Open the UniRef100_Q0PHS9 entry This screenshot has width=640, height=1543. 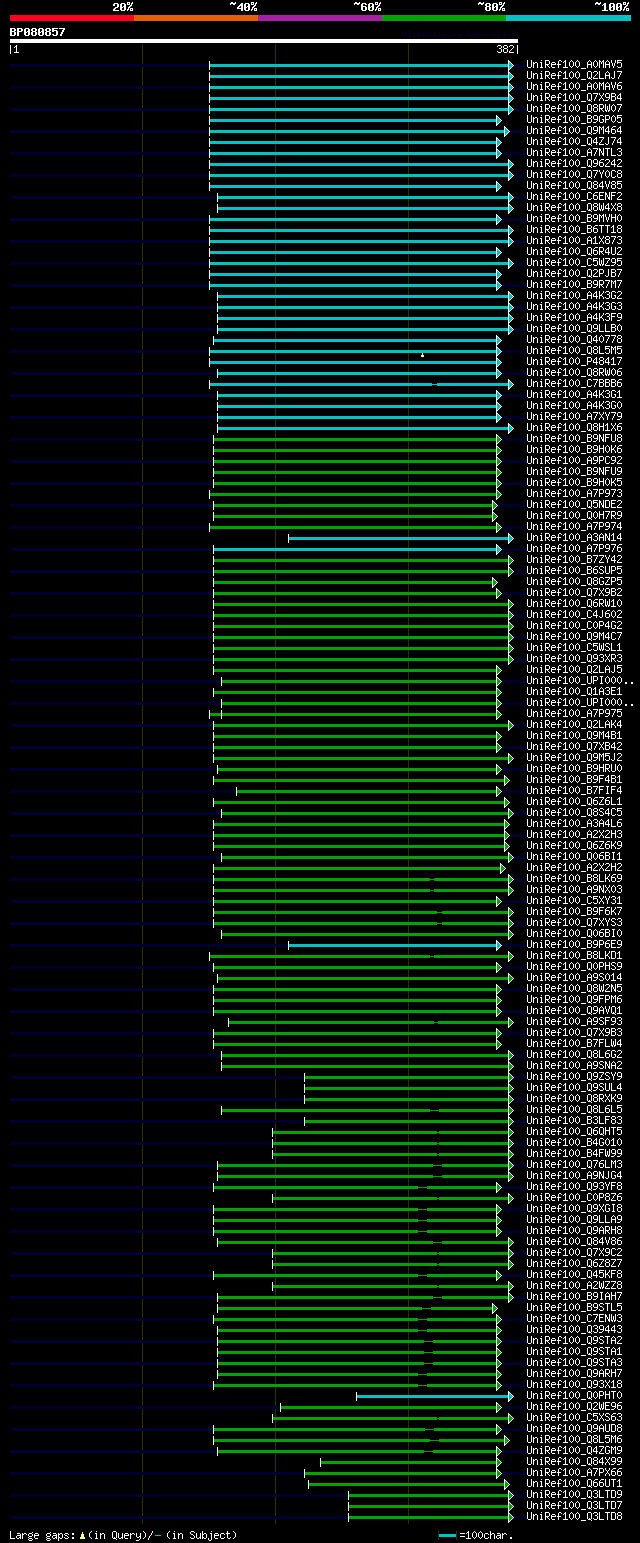click(x=574, y=966)
